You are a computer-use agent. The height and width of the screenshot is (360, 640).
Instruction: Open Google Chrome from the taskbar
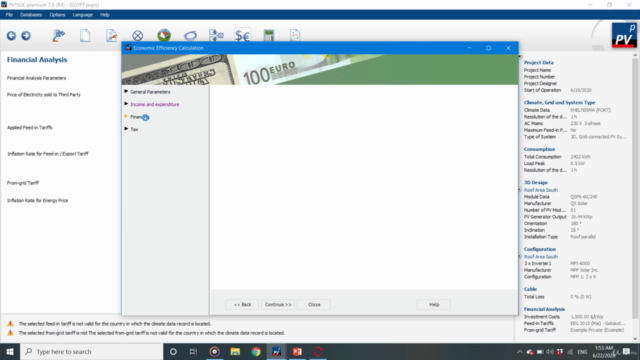pyautogui.click(x=256, y=351)
